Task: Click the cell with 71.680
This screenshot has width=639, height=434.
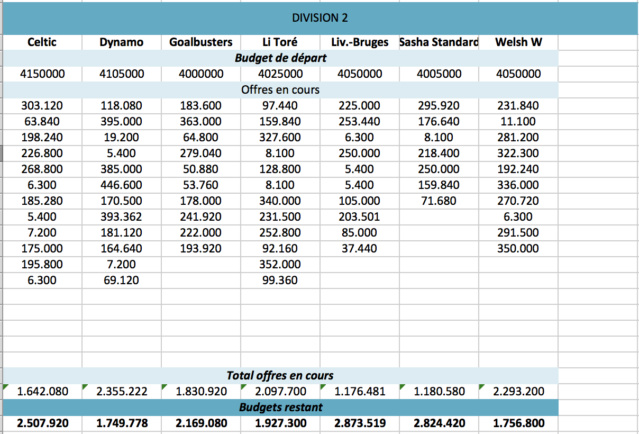Action: point(439,201)
